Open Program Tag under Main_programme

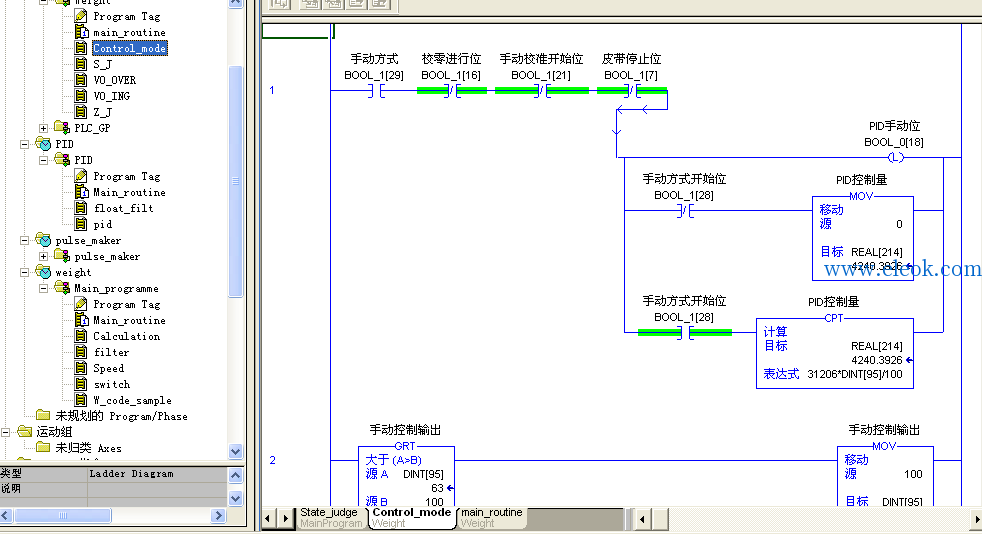point(126,304)
